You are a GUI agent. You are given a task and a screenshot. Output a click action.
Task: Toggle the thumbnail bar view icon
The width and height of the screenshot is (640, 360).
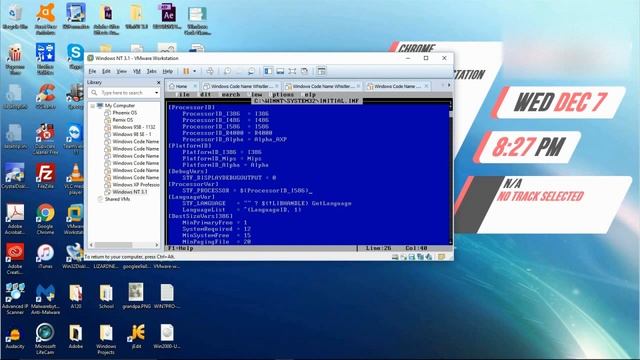click(280, 71)
